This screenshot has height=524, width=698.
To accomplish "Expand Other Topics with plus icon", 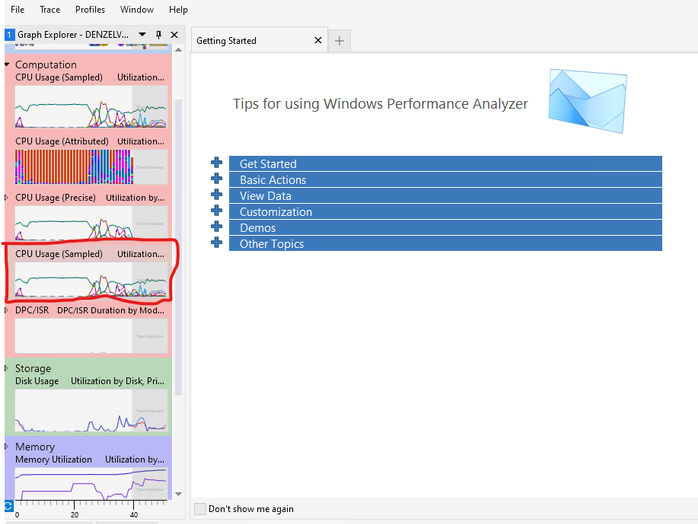I will coord(217,243).
